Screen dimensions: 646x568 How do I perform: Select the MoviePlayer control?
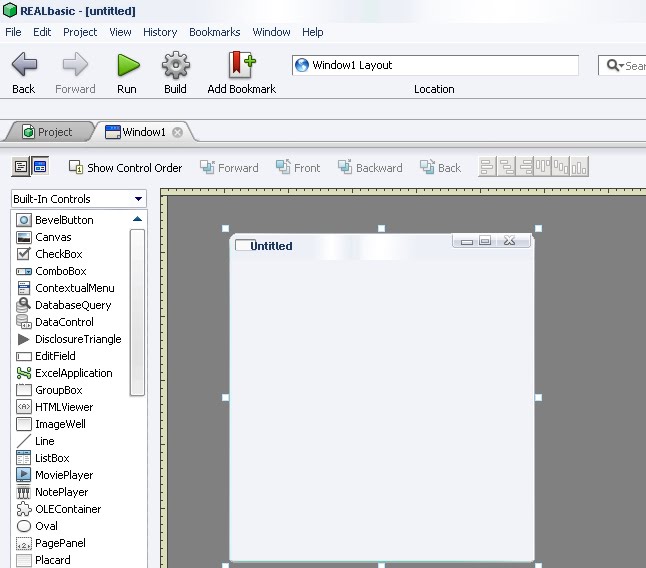click(x=55, y=475)
